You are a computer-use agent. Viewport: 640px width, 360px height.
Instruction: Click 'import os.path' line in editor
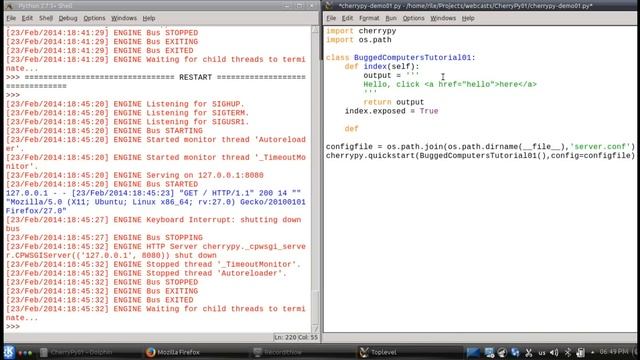pos(358,40)
